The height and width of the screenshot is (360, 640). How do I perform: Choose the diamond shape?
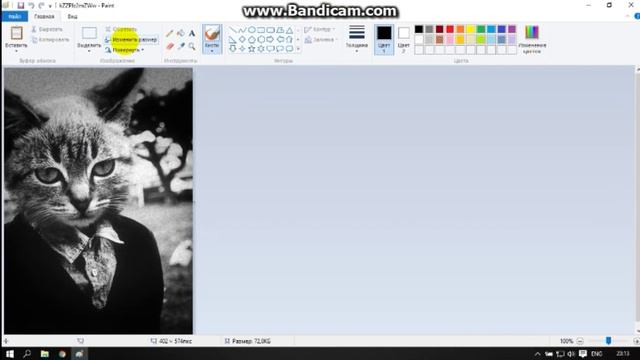coord(242,40)
